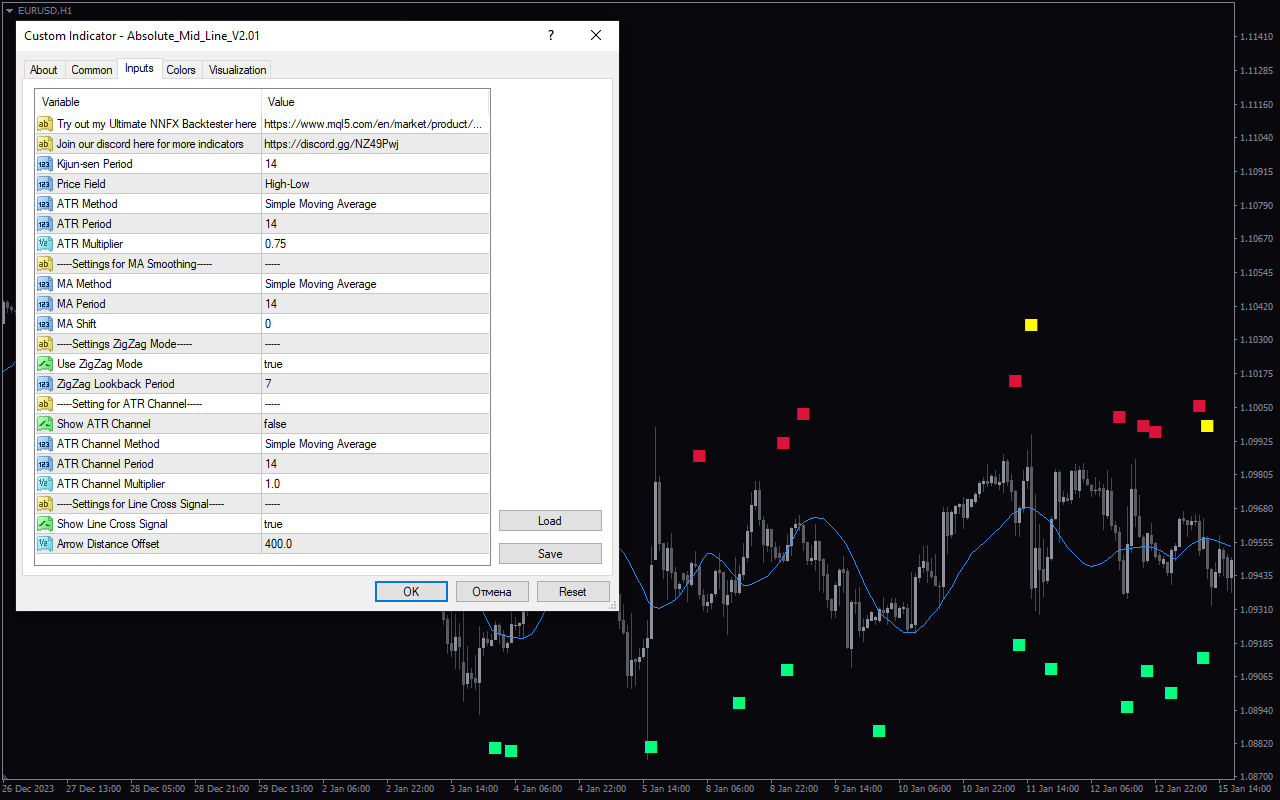Click the icon beside ZigZag Lookback Period

pos(45,384)
